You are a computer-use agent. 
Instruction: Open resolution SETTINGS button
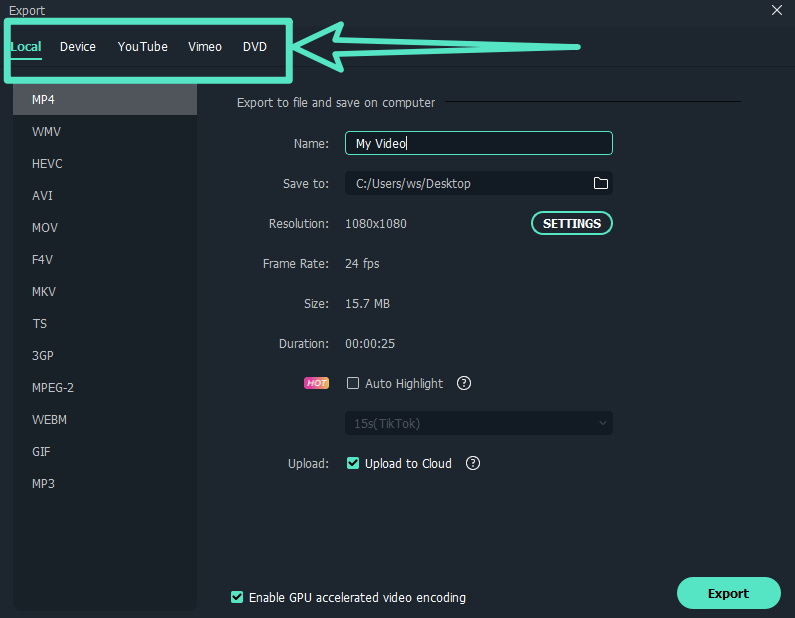click(x=571, y=223)
